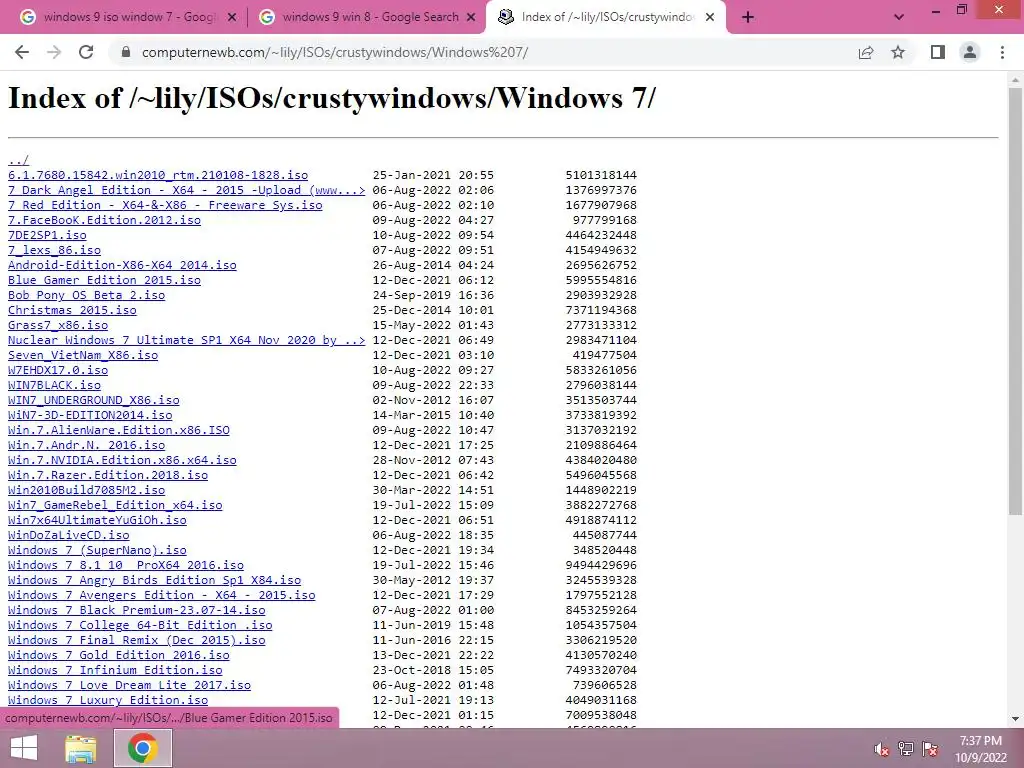Click 'Windows 7 (SuperNano).iso' link
This screenshot has width=1024, height=768.
point(97,551)
